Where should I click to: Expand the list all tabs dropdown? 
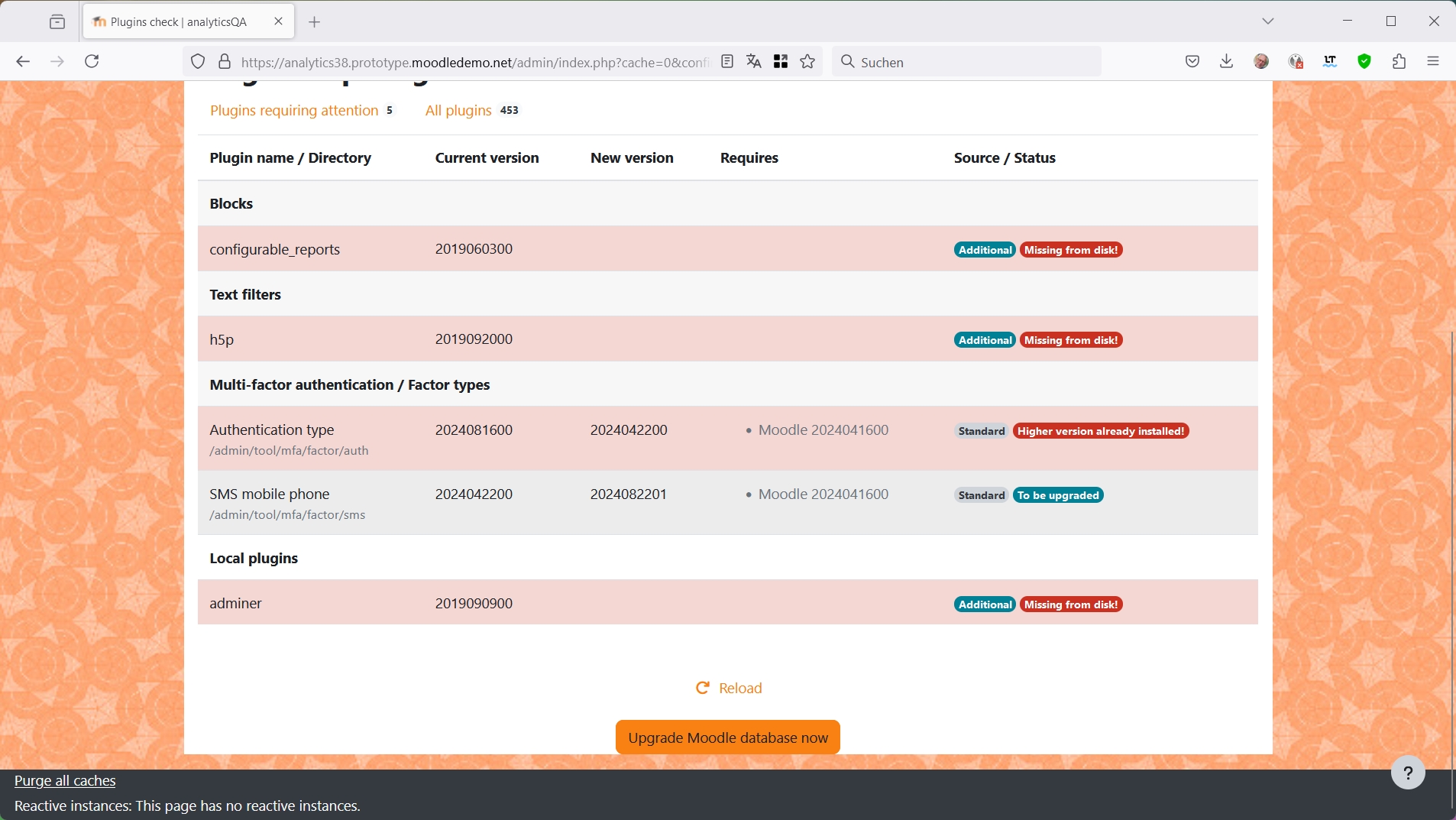pyautogui.click(x=1268, y=21)
